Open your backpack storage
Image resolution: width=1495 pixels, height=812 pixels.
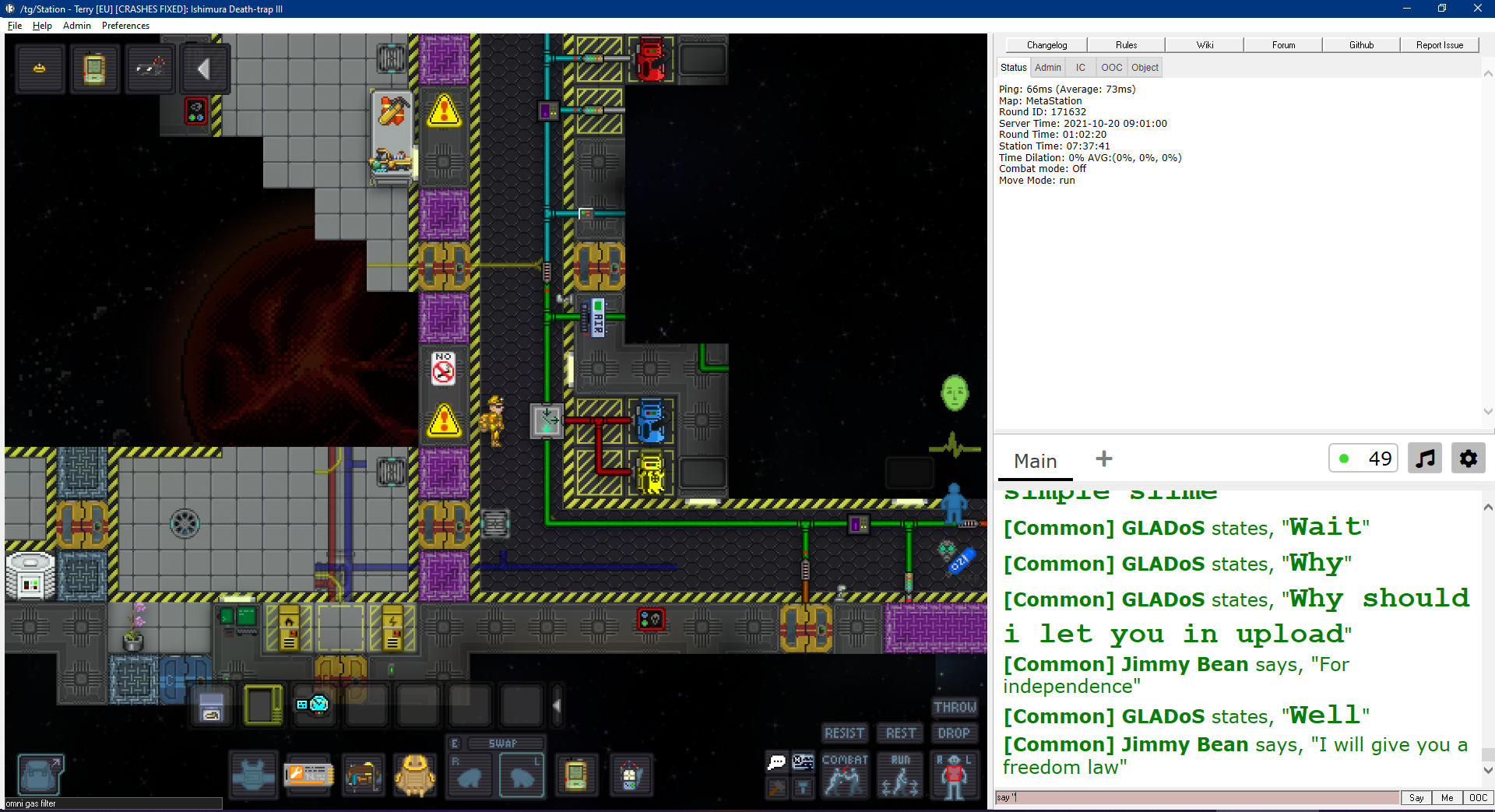40,773
